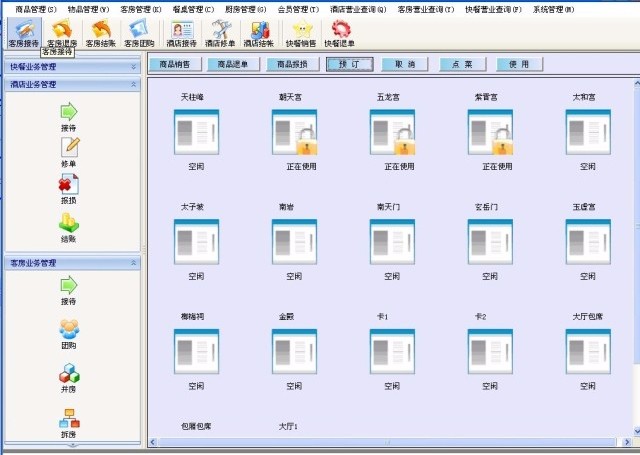Click the 商品退单 button
640x455 pixels.
233,64
